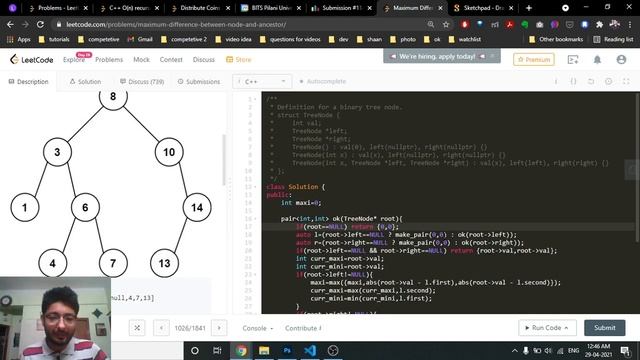Viewport: 640px width, 360px height.
Task: Switch to the Distribute Coins browser tab
Action: [201, 8]
